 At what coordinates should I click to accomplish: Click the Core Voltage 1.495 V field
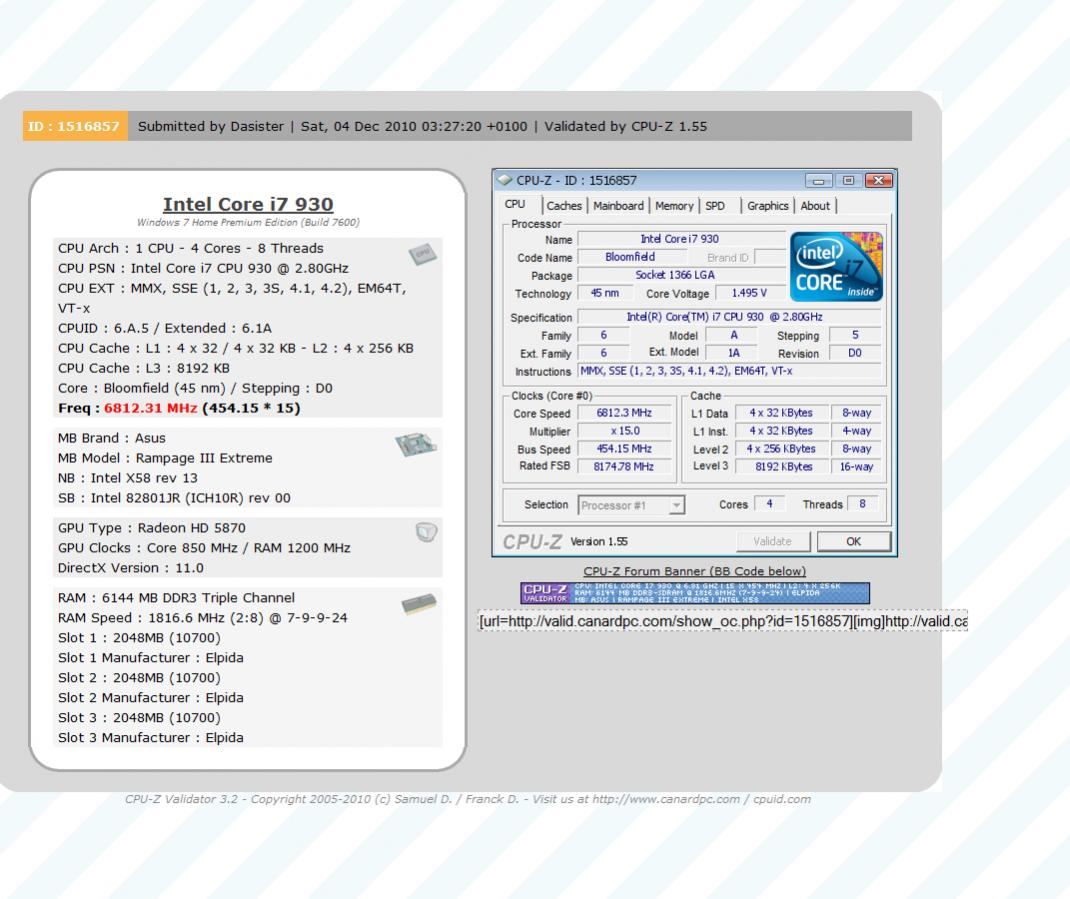pyautogui.click(x=749, y=293)
